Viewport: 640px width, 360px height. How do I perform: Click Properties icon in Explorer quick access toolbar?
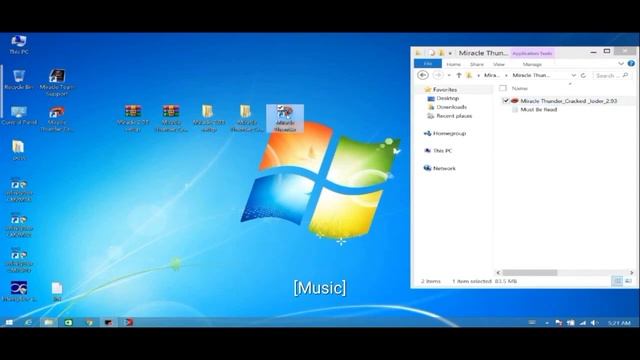click(x=431, y=53)
